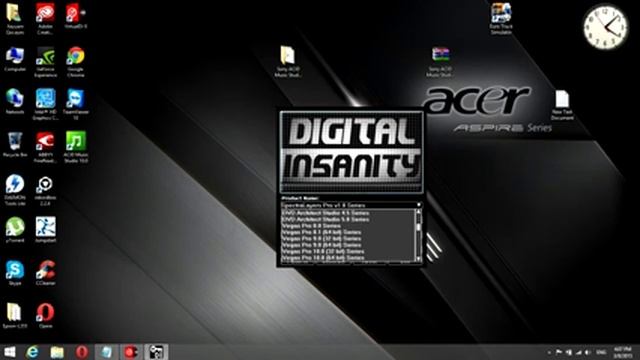Click the product list scrollbar thumb

click(418, 227)
